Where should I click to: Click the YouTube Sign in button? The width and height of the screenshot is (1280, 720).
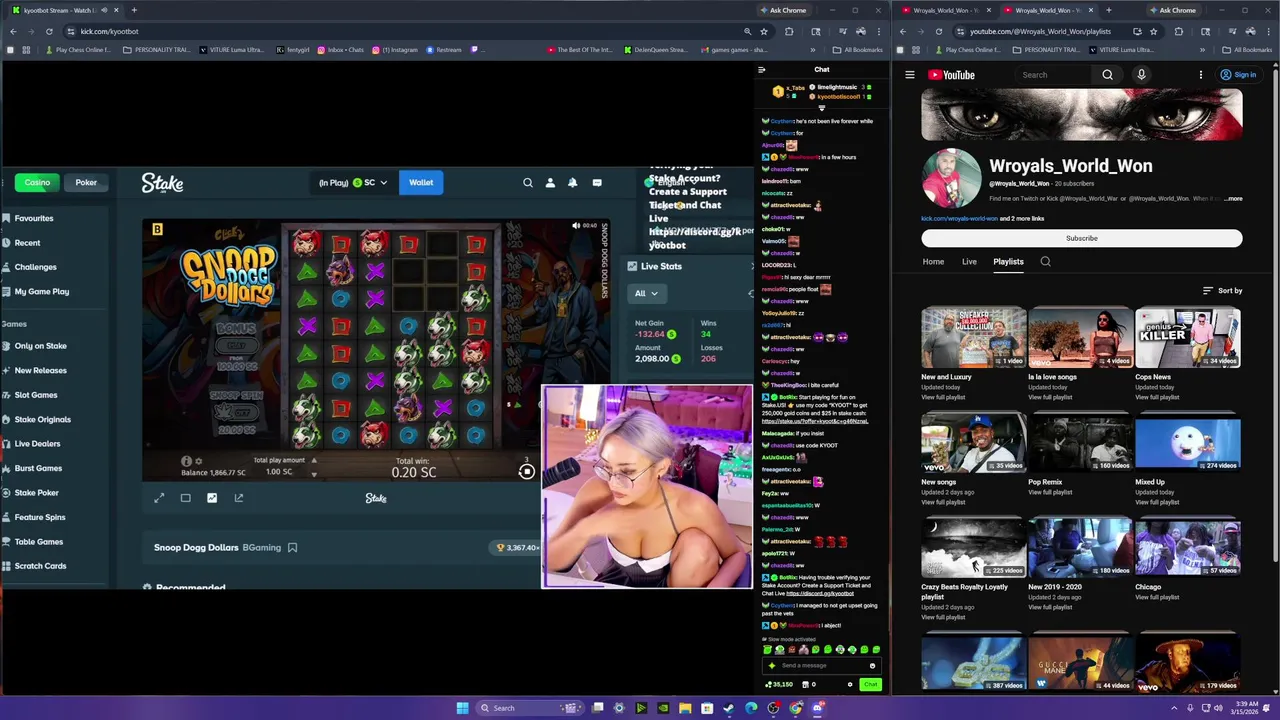pos(1238,75)
